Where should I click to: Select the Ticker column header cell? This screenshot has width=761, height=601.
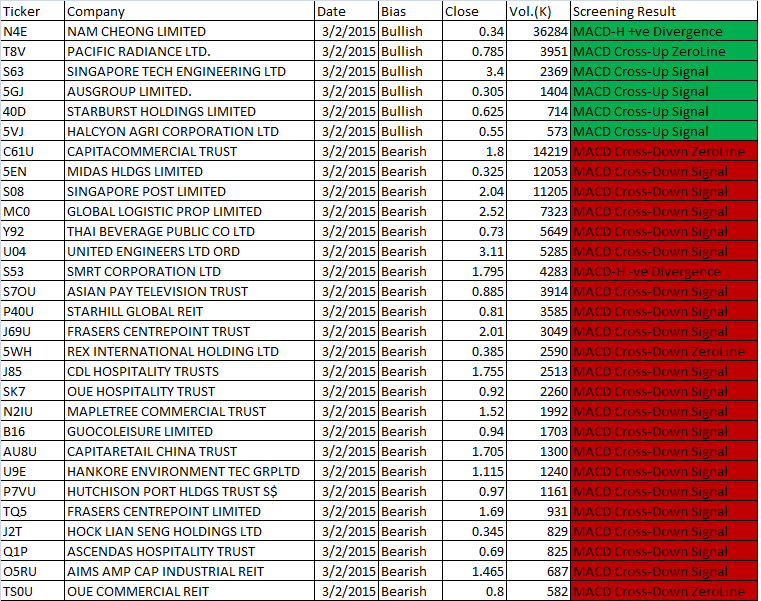point(32,11)
